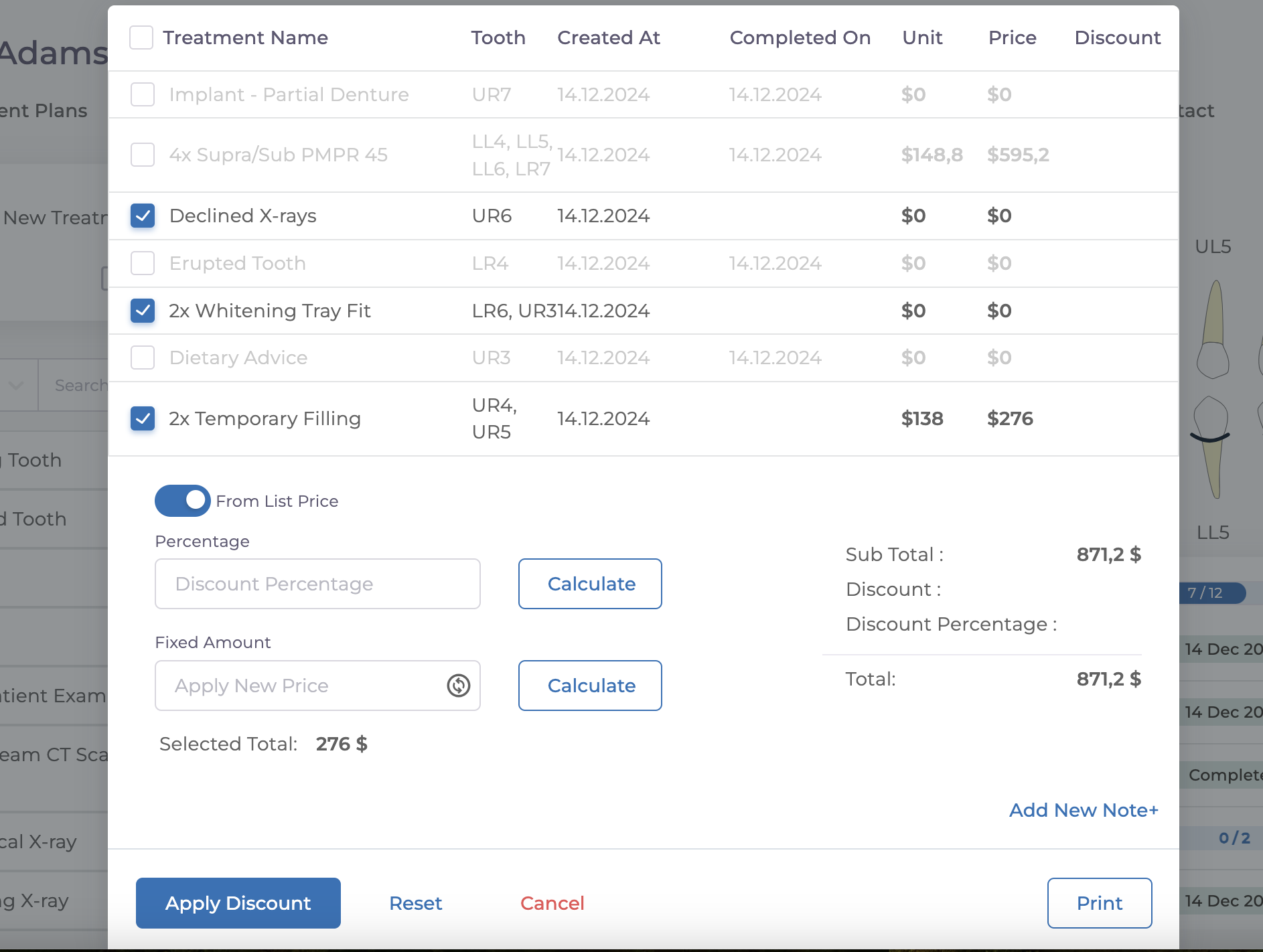Screen dimensions: 1263x952
Task: Check the select-all Treatment Name checkbox
Action: 141,37
